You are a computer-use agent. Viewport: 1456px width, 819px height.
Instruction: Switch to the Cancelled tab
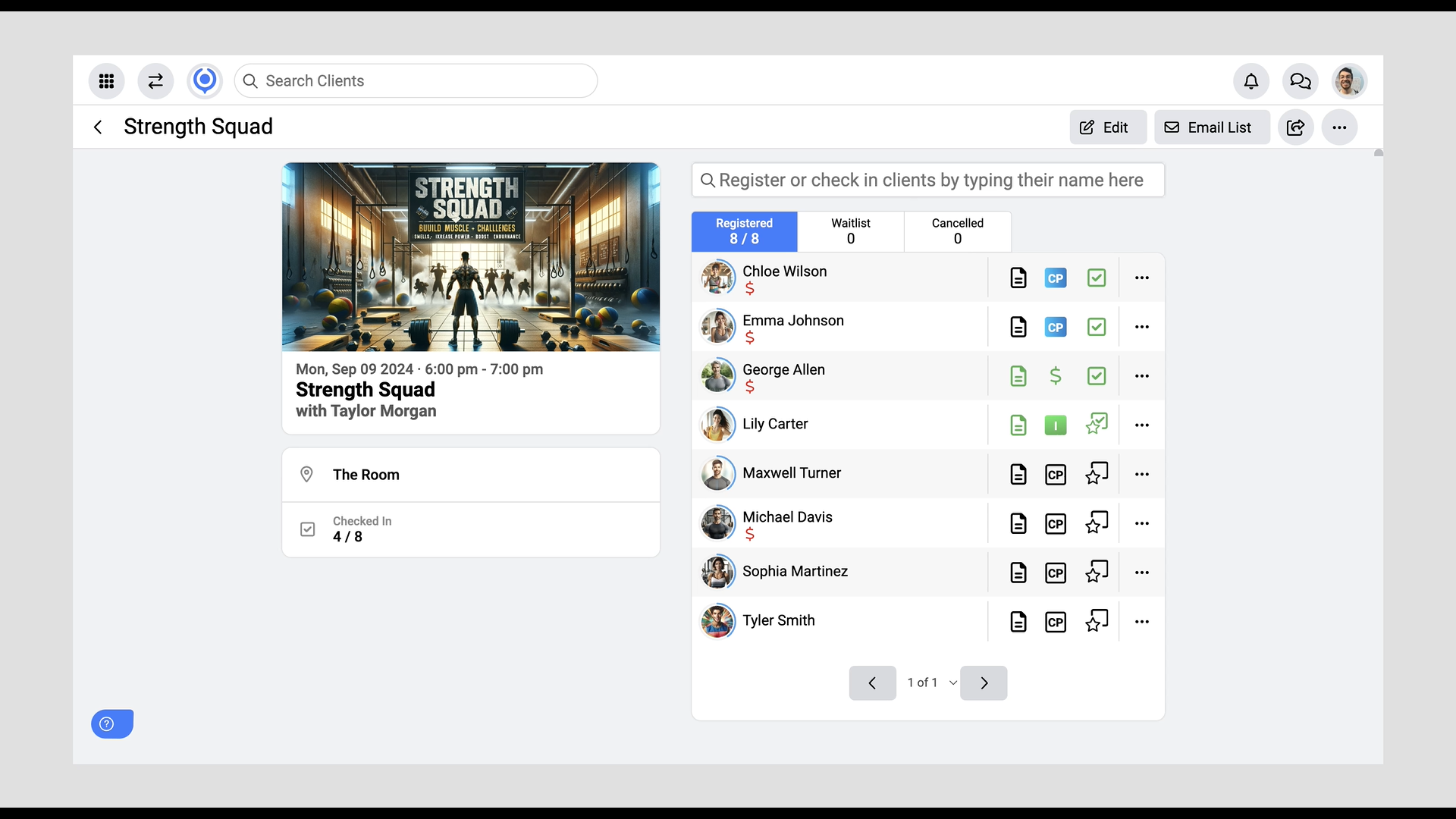(x=958, y=231)
